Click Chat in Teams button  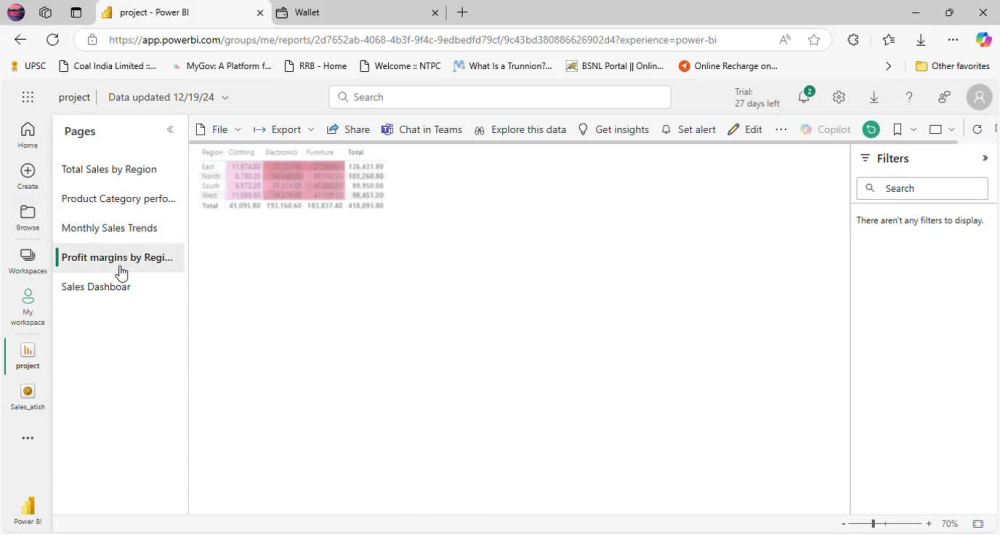pos(422,129)
